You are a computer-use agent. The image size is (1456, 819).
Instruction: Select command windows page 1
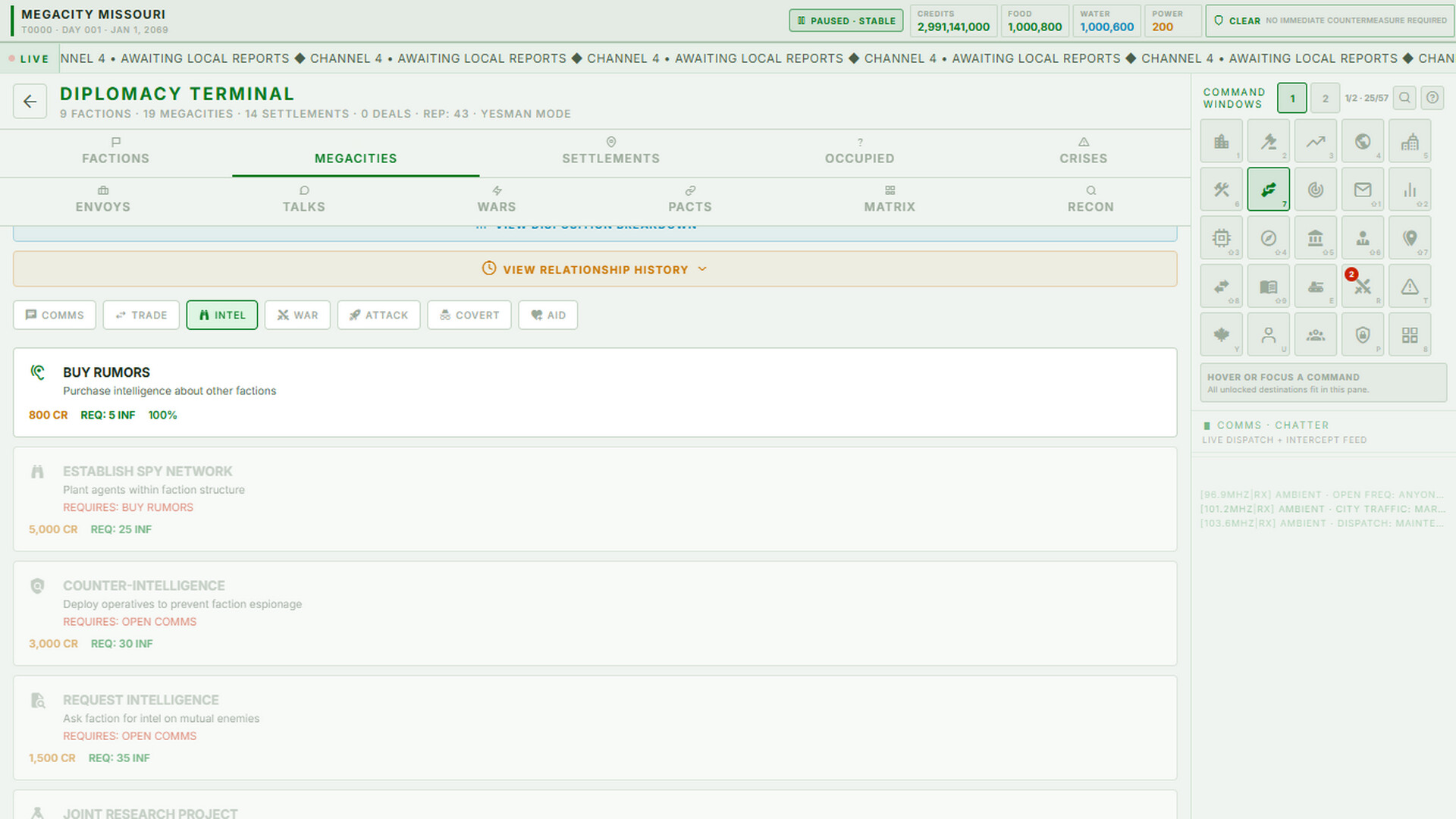tap(1292, 98)
